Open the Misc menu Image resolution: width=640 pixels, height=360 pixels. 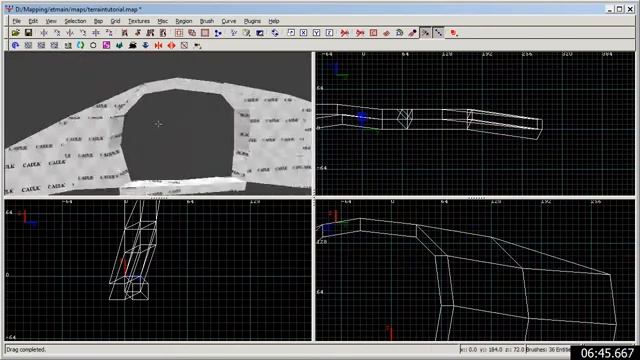(162, 21)
